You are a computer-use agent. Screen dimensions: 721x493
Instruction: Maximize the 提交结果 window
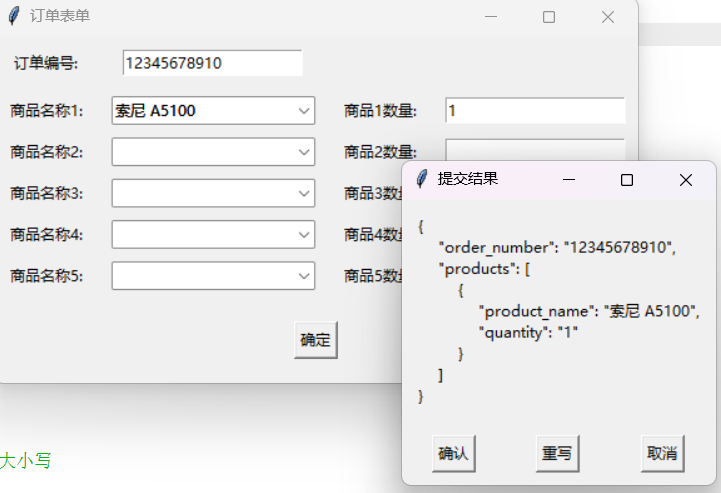[x=627, y=180]
